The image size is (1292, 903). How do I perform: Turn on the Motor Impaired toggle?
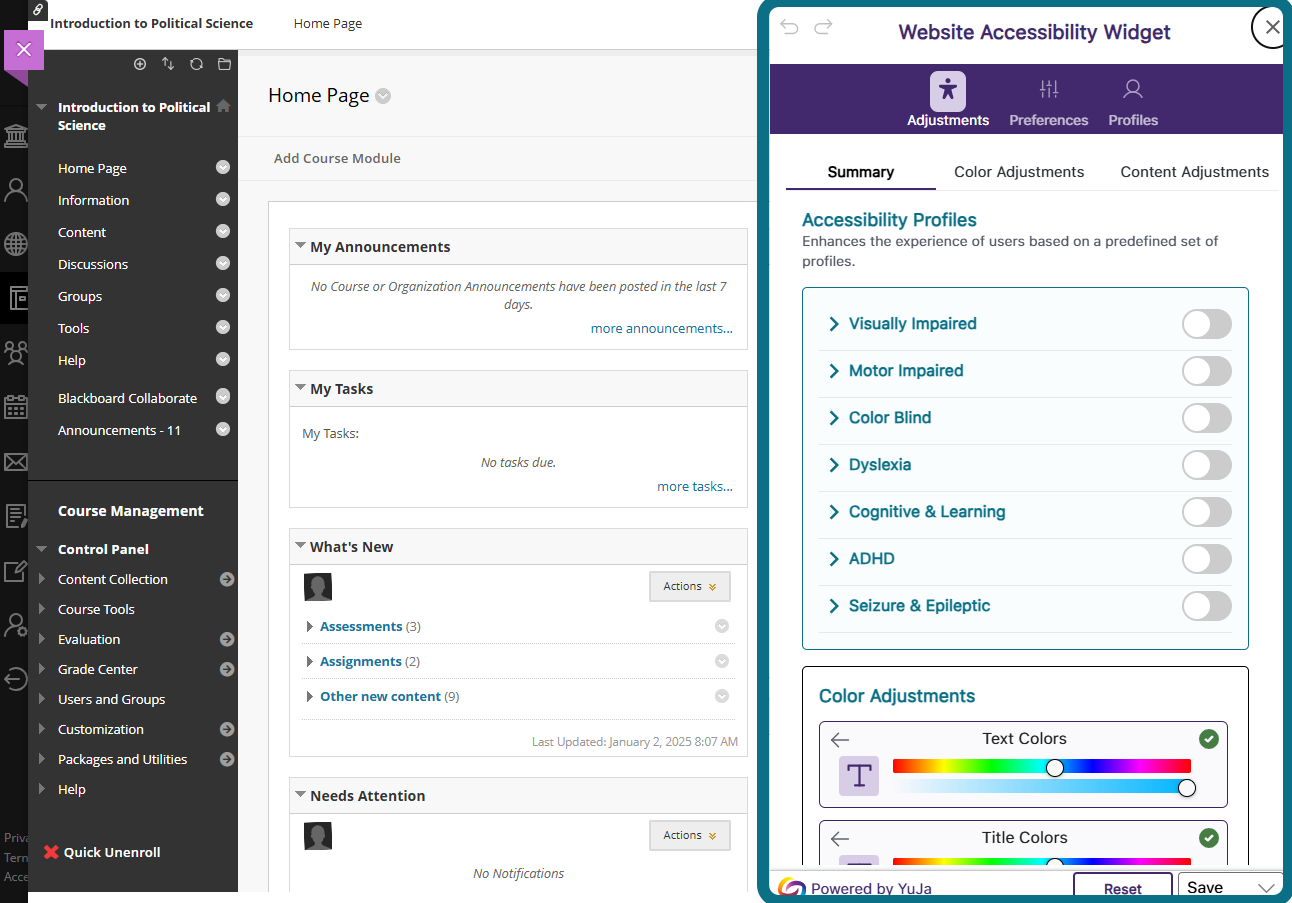pyautogui.click(x=1207, y=371)
